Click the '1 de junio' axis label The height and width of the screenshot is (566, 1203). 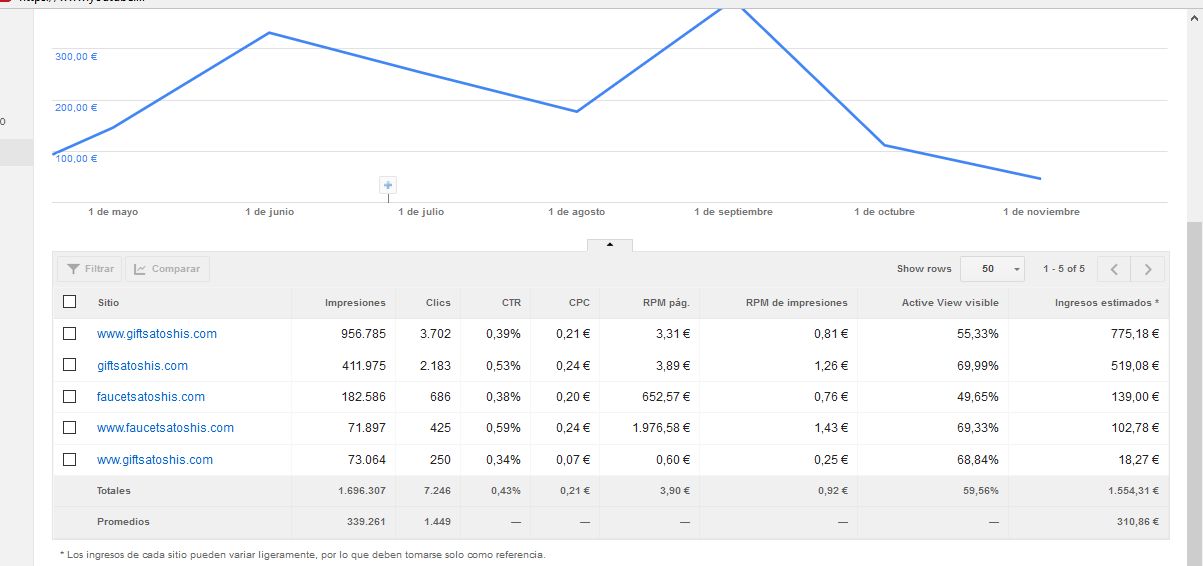click(x=269, y=212)
